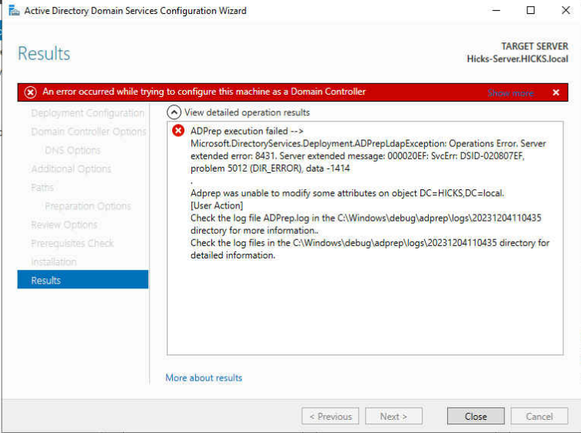Select Review Options step
This screenshot has width=581, height=433.
[x=64, y=224]
